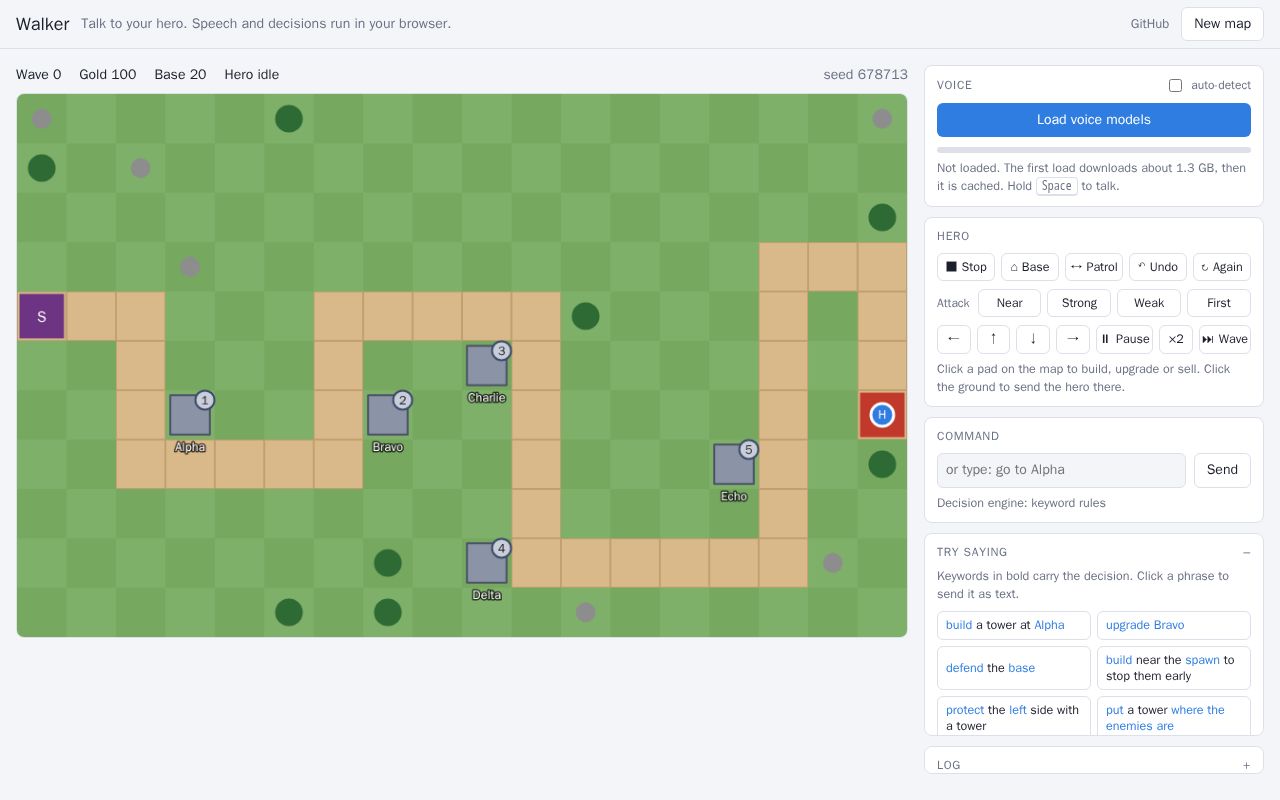Move hero down with arrow button
The height and width of the screenshot is (800, 1280).
[x=1033, y=339]
